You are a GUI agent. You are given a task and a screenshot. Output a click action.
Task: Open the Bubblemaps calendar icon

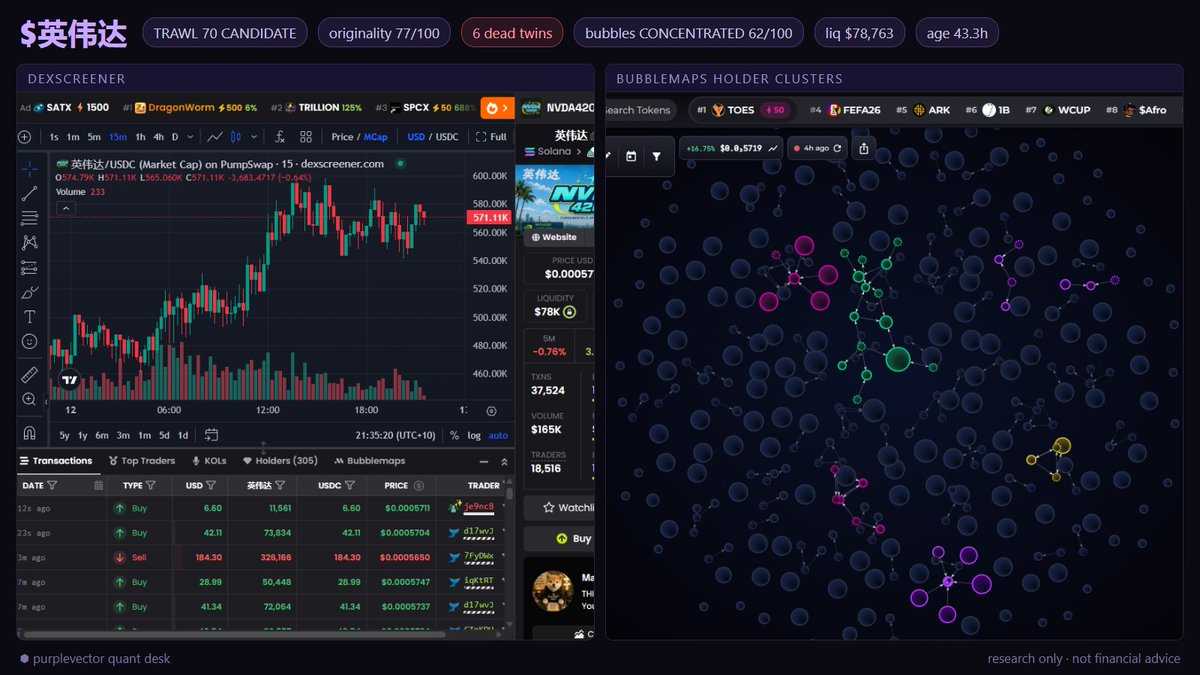(631, 156)
